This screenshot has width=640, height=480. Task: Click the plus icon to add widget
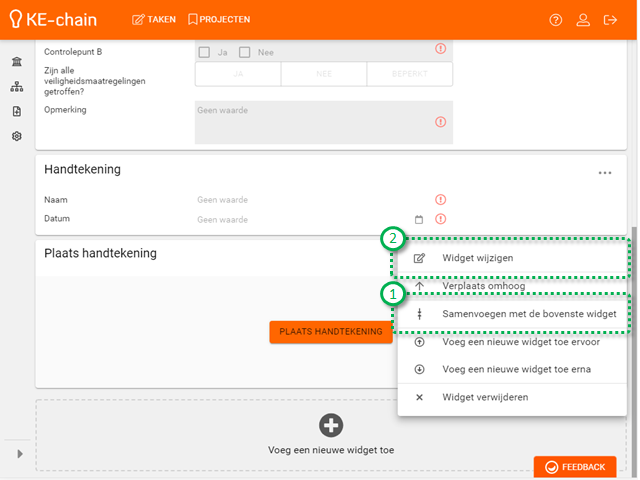click(331, 425)
